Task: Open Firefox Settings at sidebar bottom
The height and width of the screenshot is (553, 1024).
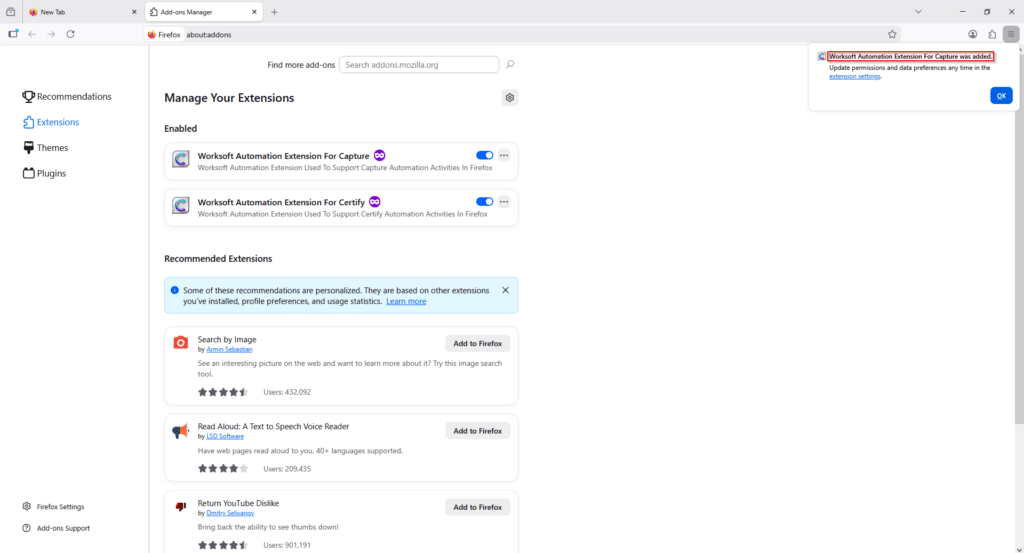Action: tap(54, 507)
